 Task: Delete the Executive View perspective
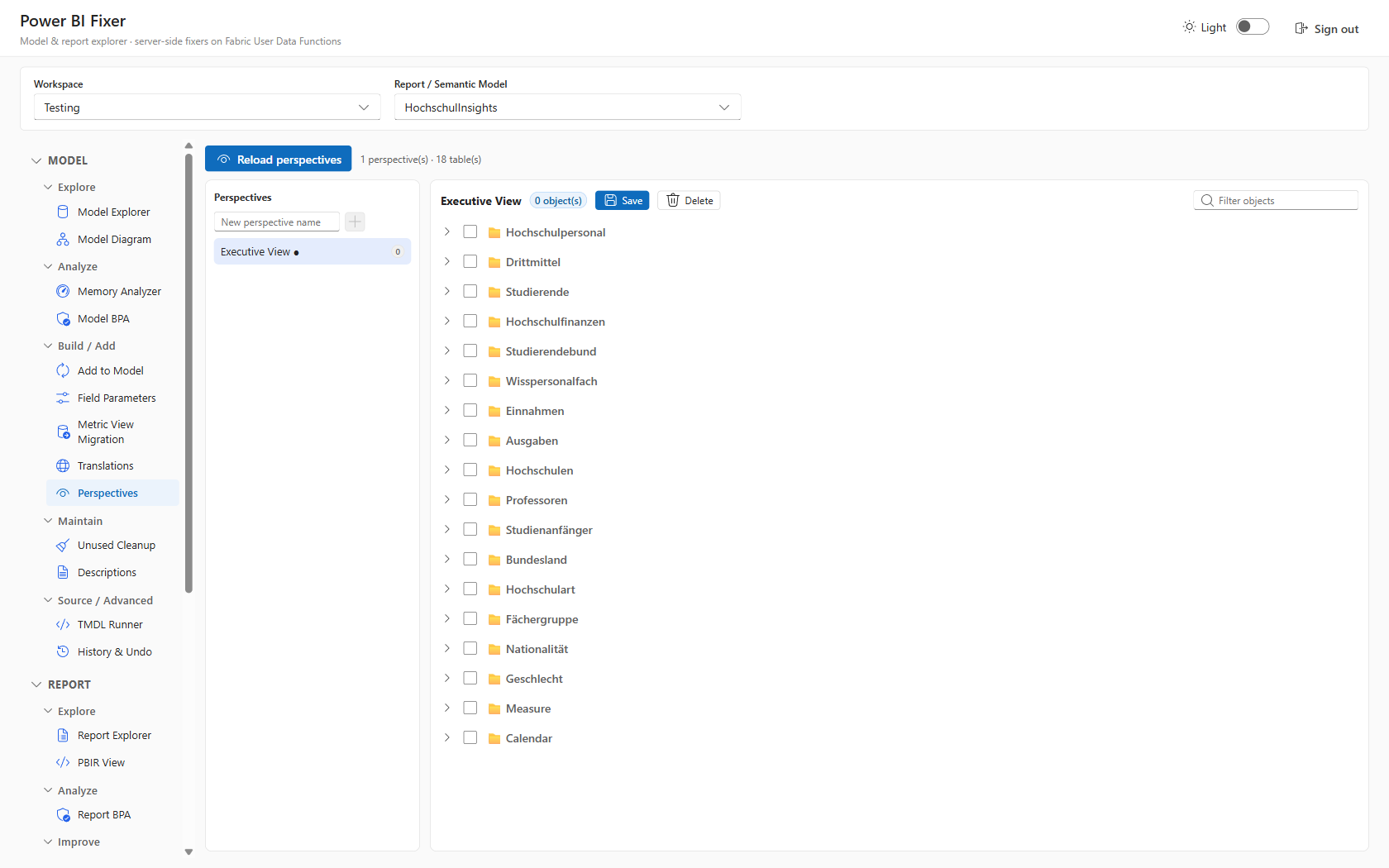689,200
